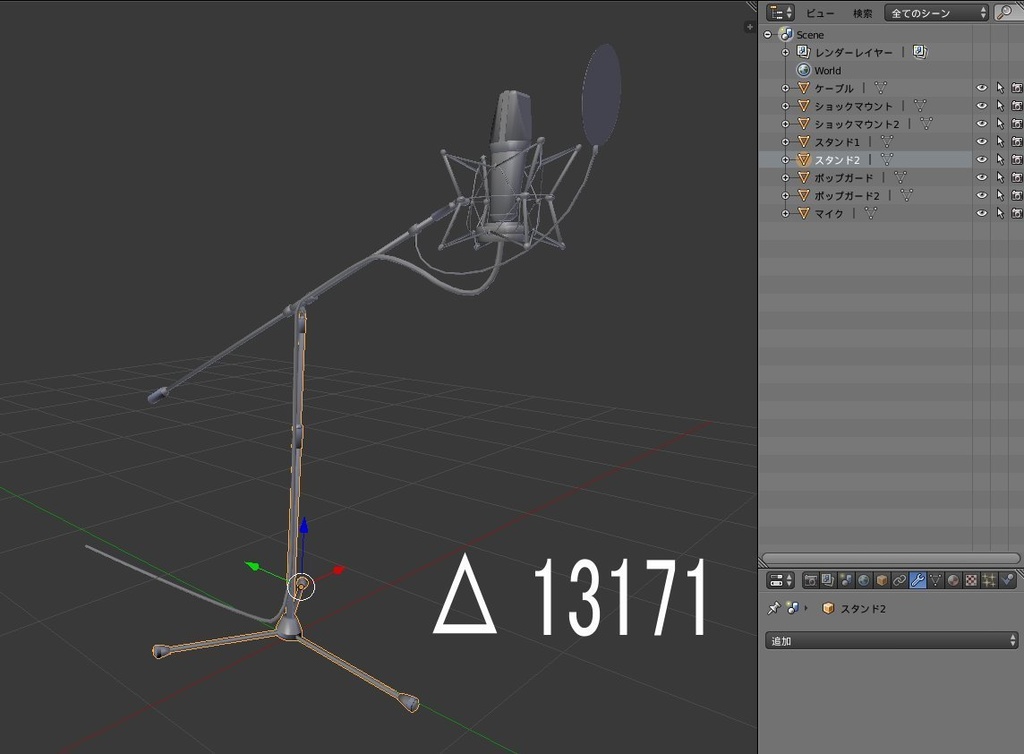Hide ケーブル with its eye icon
This screenshot has height=754, width=1024.
pos(982,87)
